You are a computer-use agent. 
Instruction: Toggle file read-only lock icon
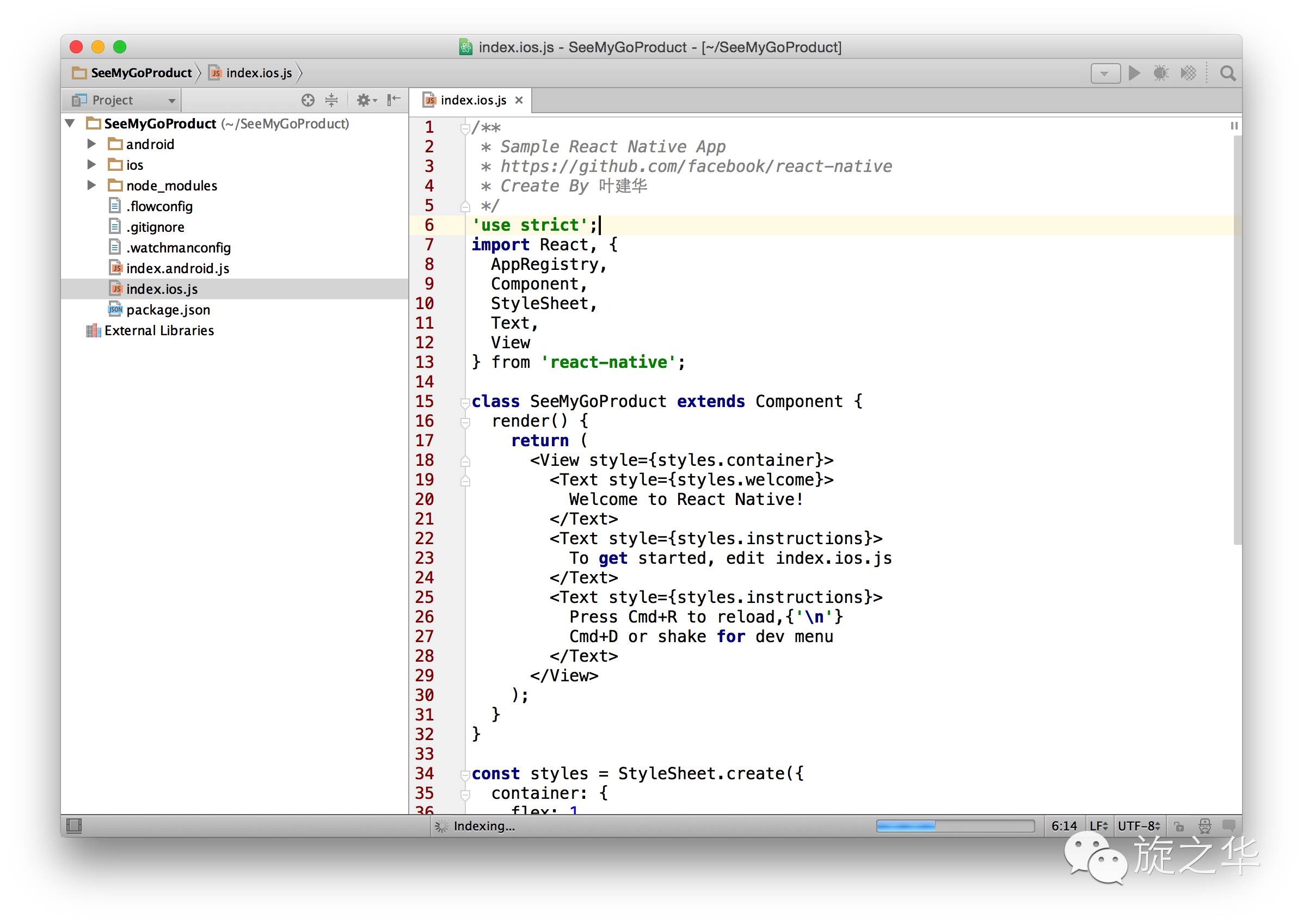(x=1179, y=826)
